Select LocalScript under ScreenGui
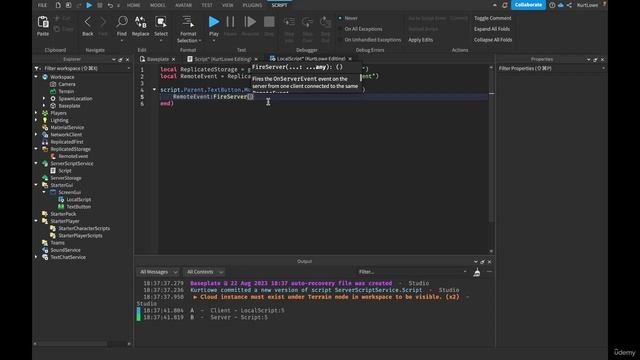This screenshot has height=360, width=640. [78, 200]
